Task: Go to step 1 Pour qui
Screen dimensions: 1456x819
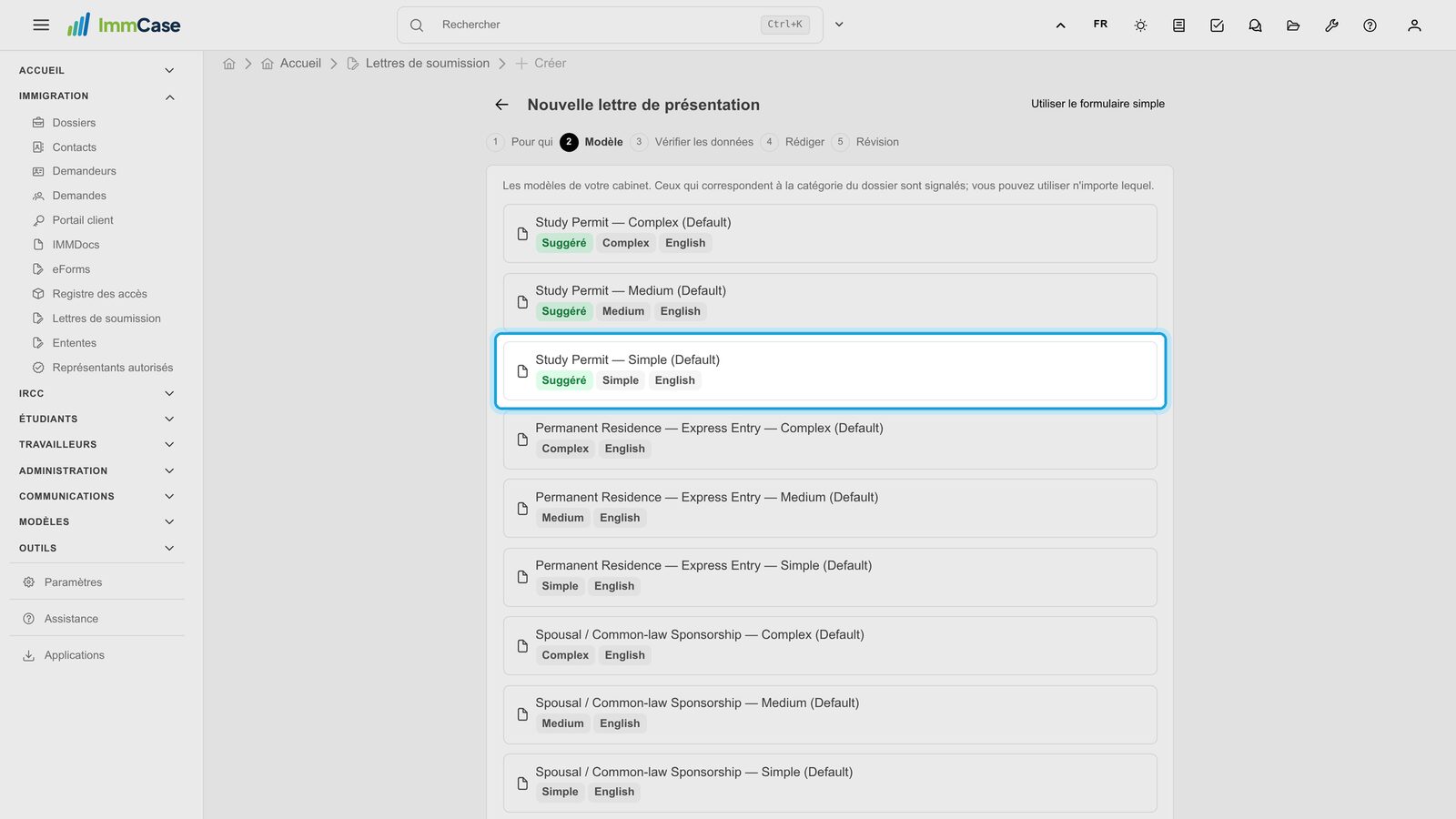Action: coord(520,142)
